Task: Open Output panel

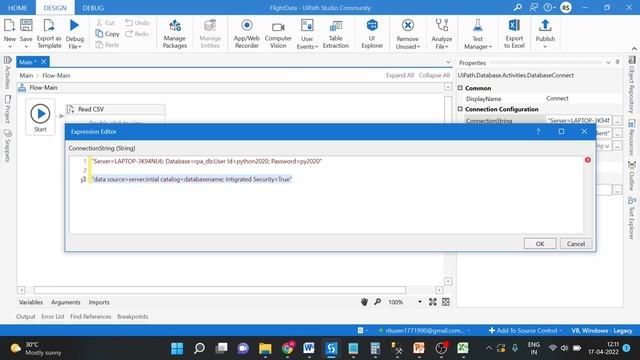Action: coord(26,317)
